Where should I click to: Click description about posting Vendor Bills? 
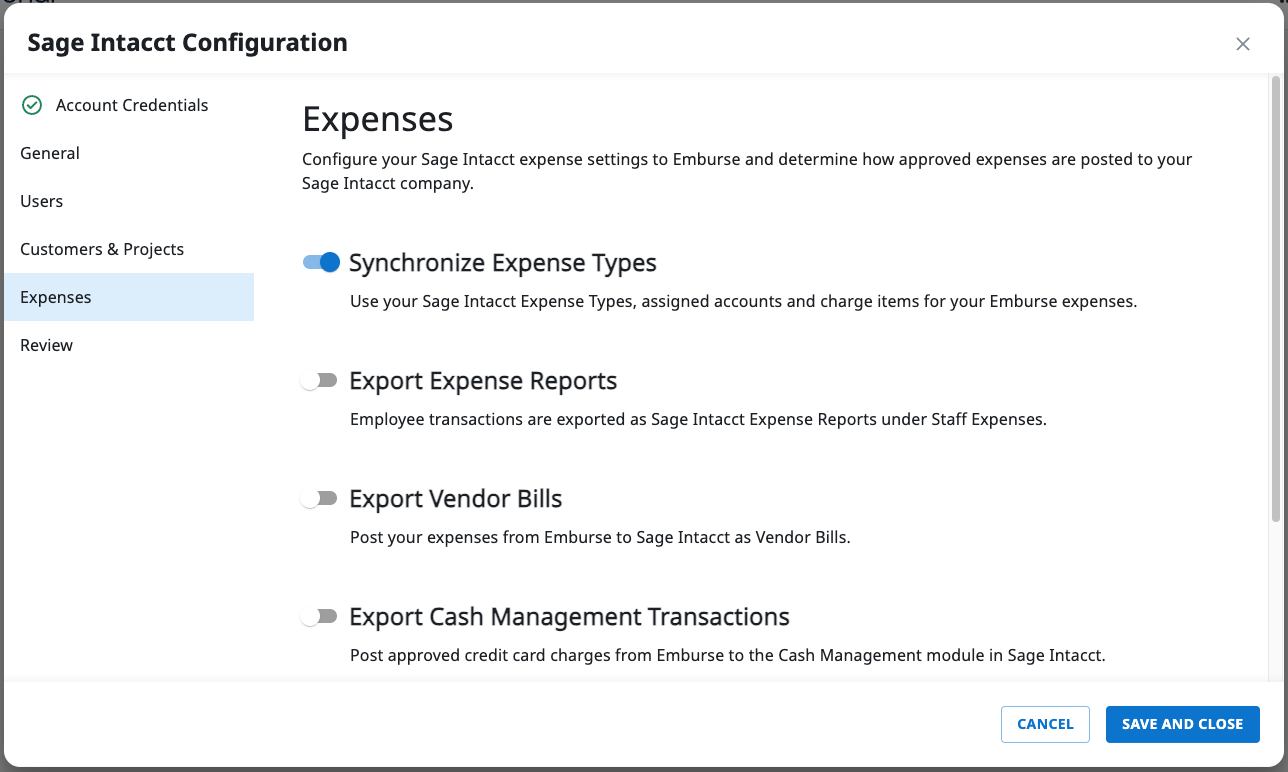pyautogui.click(x=600, y=538)
